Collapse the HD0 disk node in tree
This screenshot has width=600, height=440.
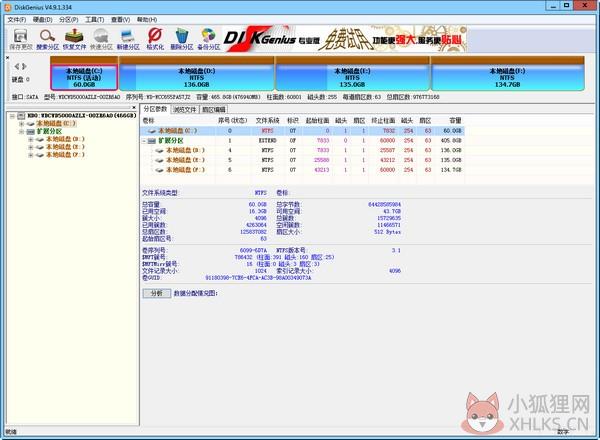pos(12,116)
